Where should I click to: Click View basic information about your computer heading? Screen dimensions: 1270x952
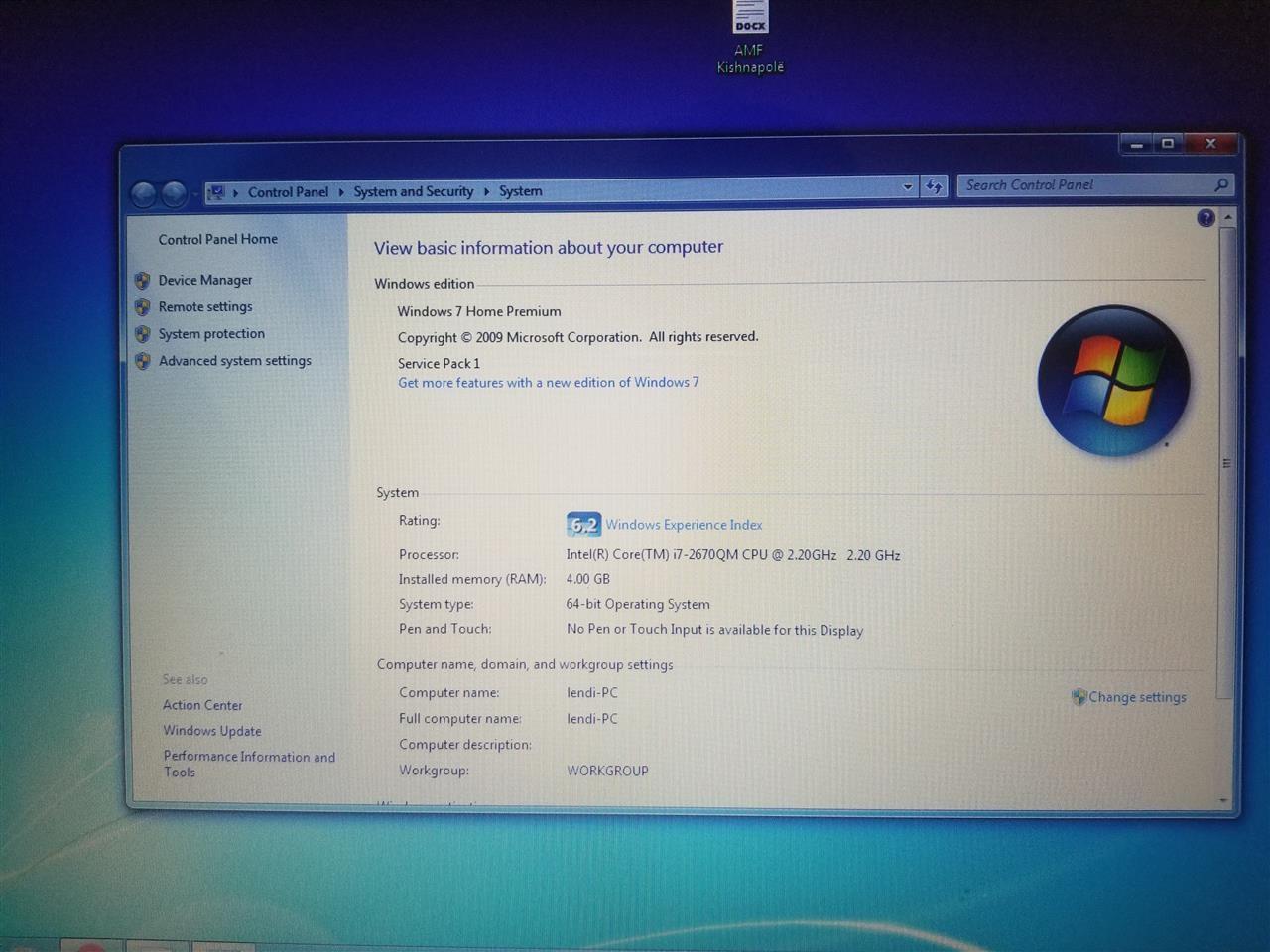tap(549, 248)
